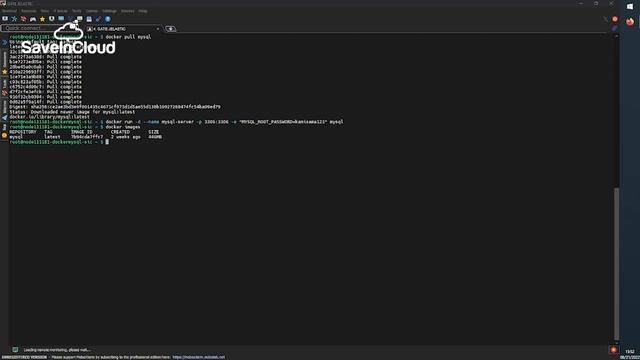
Task: Close the GATE JELASTIC tab
Action: click(158, 29)
